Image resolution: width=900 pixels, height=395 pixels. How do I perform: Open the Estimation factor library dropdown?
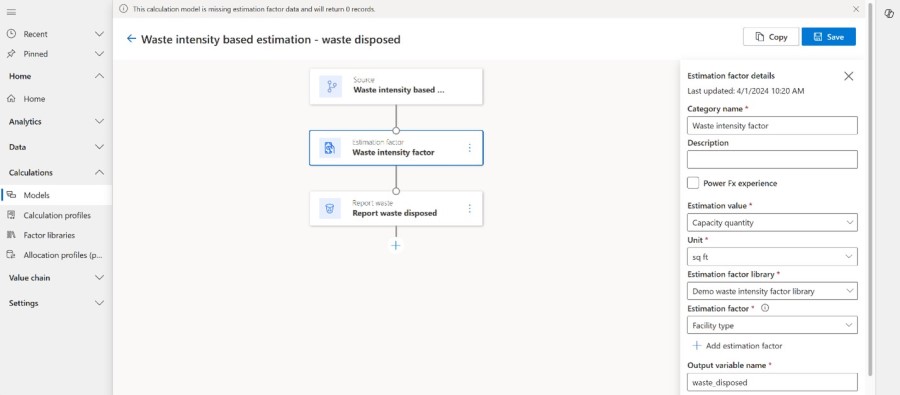[772, 291]
